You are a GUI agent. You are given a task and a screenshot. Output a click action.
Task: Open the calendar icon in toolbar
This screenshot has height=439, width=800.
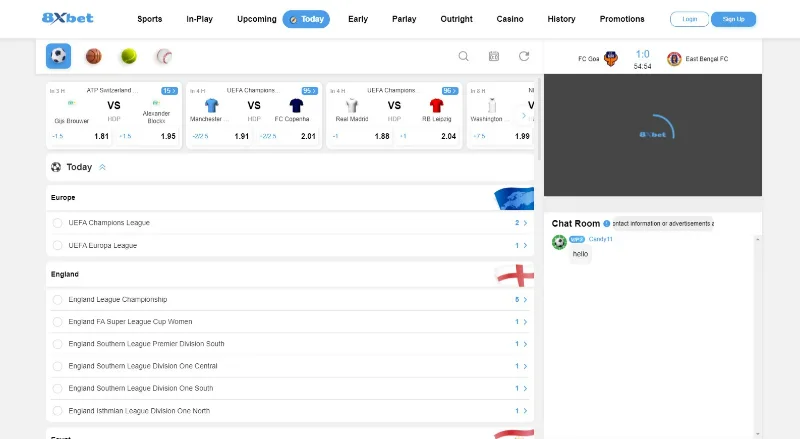pos(494,56)
